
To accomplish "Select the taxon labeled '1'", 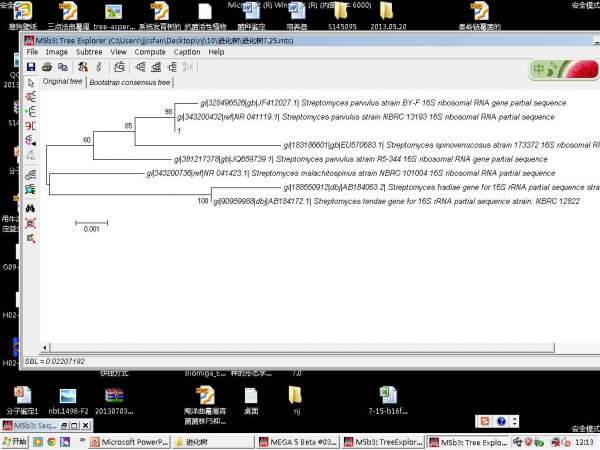I will click(x=179, y=130).
